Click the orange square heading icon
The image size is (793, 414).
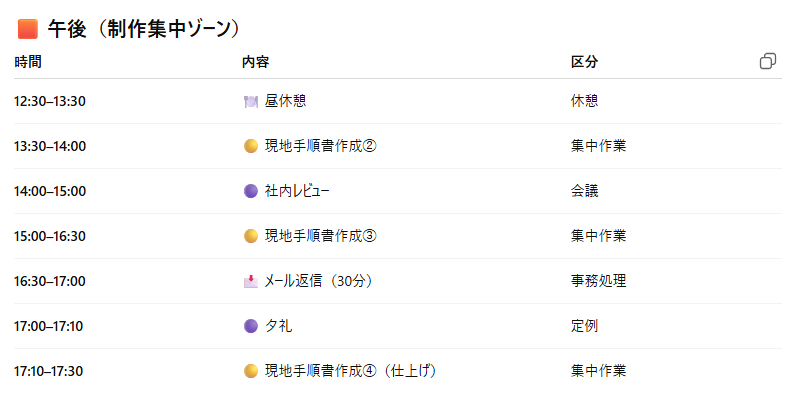coord(28,29)
